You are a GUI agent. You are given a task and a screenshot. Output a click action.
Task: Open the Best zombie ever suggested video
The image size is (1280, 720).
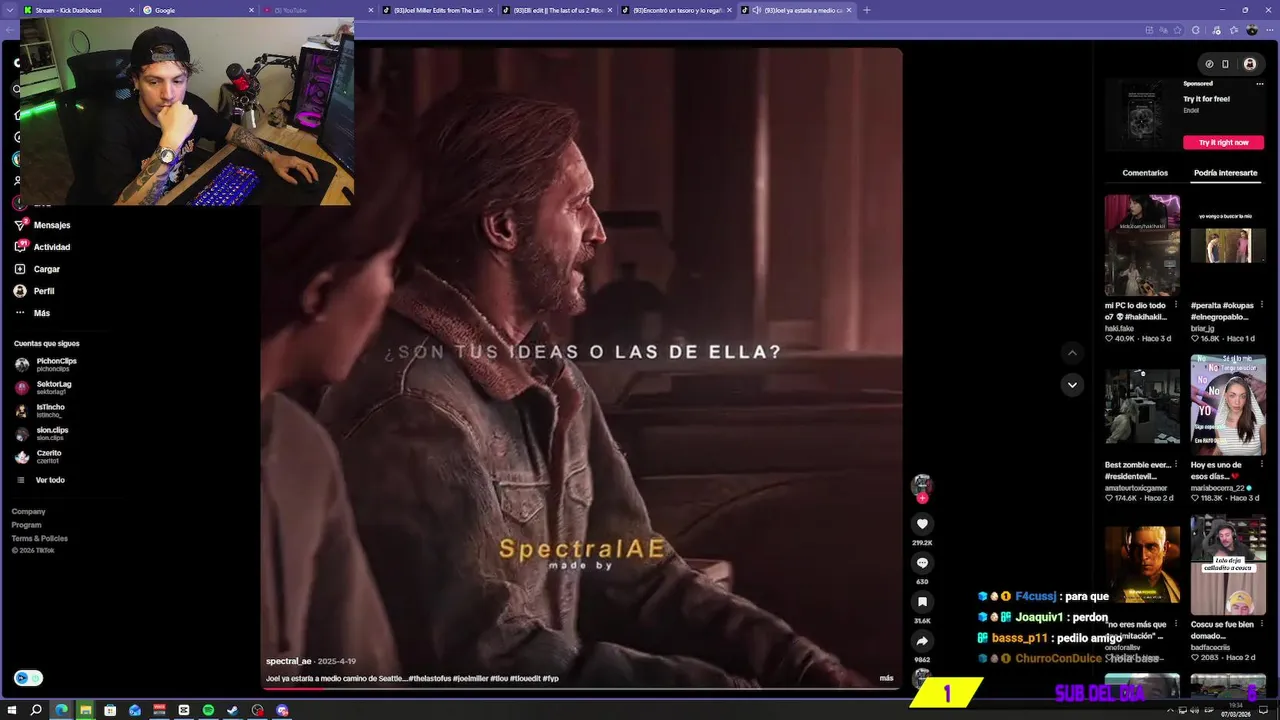(1142, 405)
